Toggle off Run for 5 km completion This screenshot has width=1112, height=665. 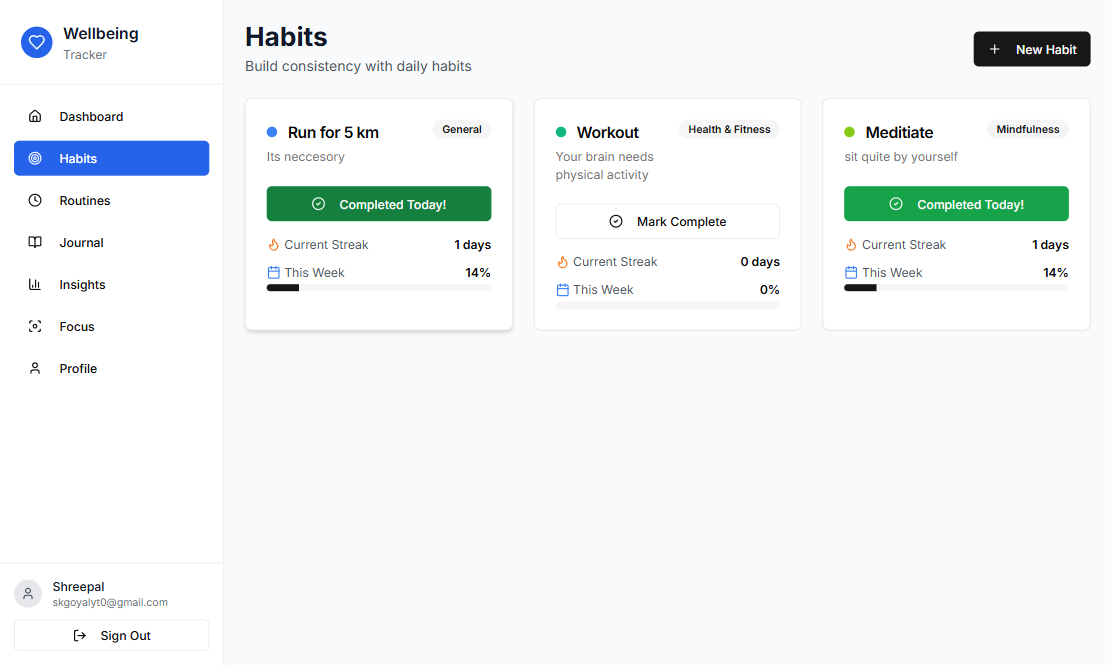pos(378,203)
